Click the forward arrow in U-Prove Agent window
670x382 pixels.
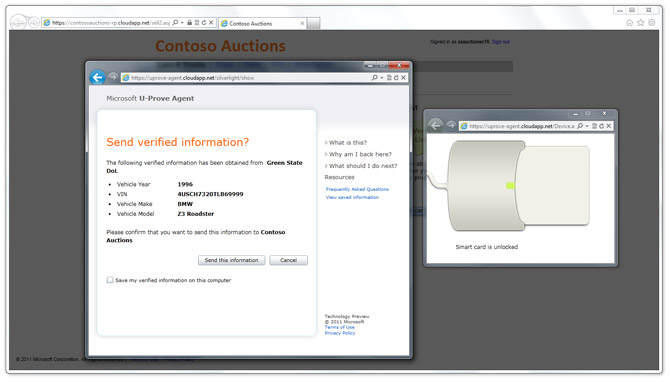pyautogui.click(x=113, y=77)
